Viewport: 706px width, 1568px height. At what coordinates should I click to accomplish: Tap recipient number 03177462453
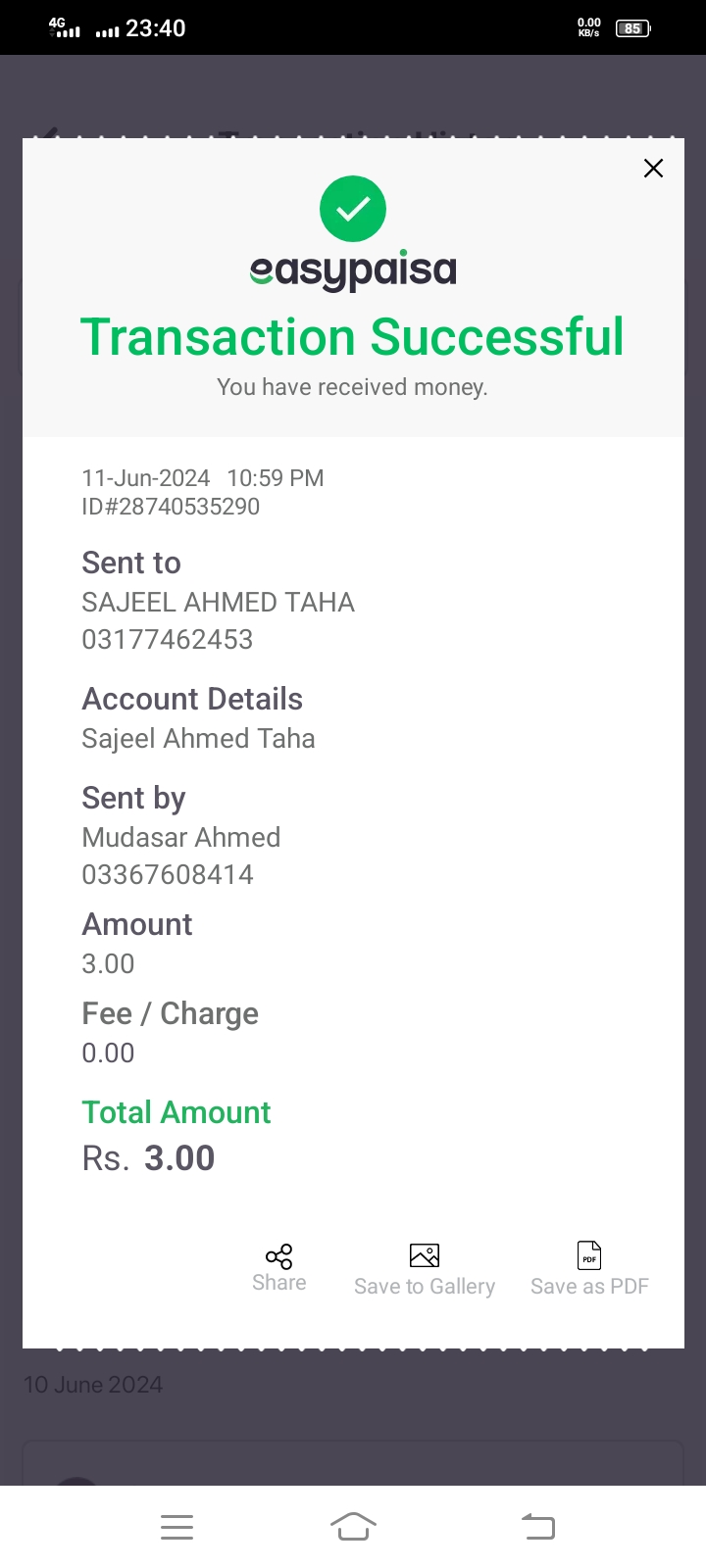(x=168, y=640)
